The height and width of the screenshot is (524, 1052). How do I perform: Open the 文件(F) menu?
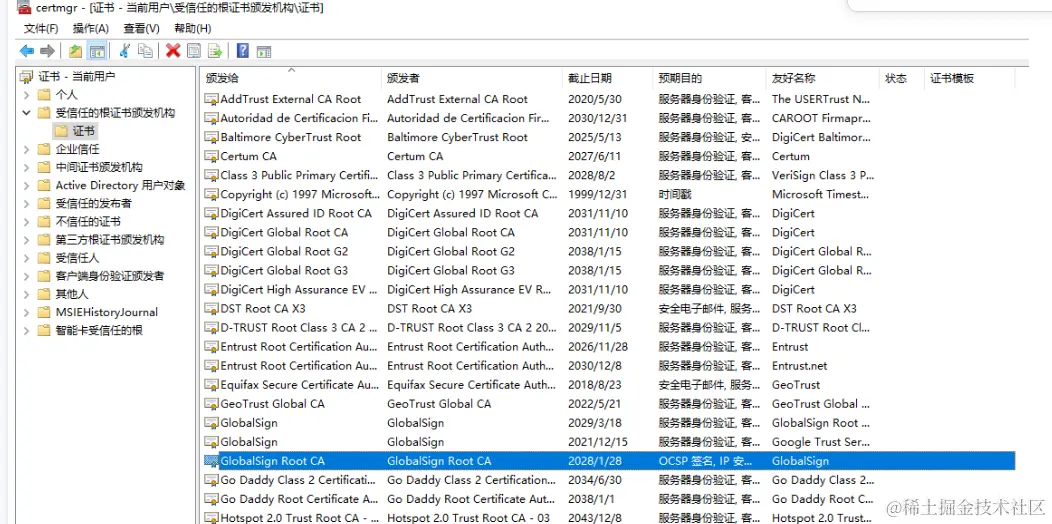point(41,28)
